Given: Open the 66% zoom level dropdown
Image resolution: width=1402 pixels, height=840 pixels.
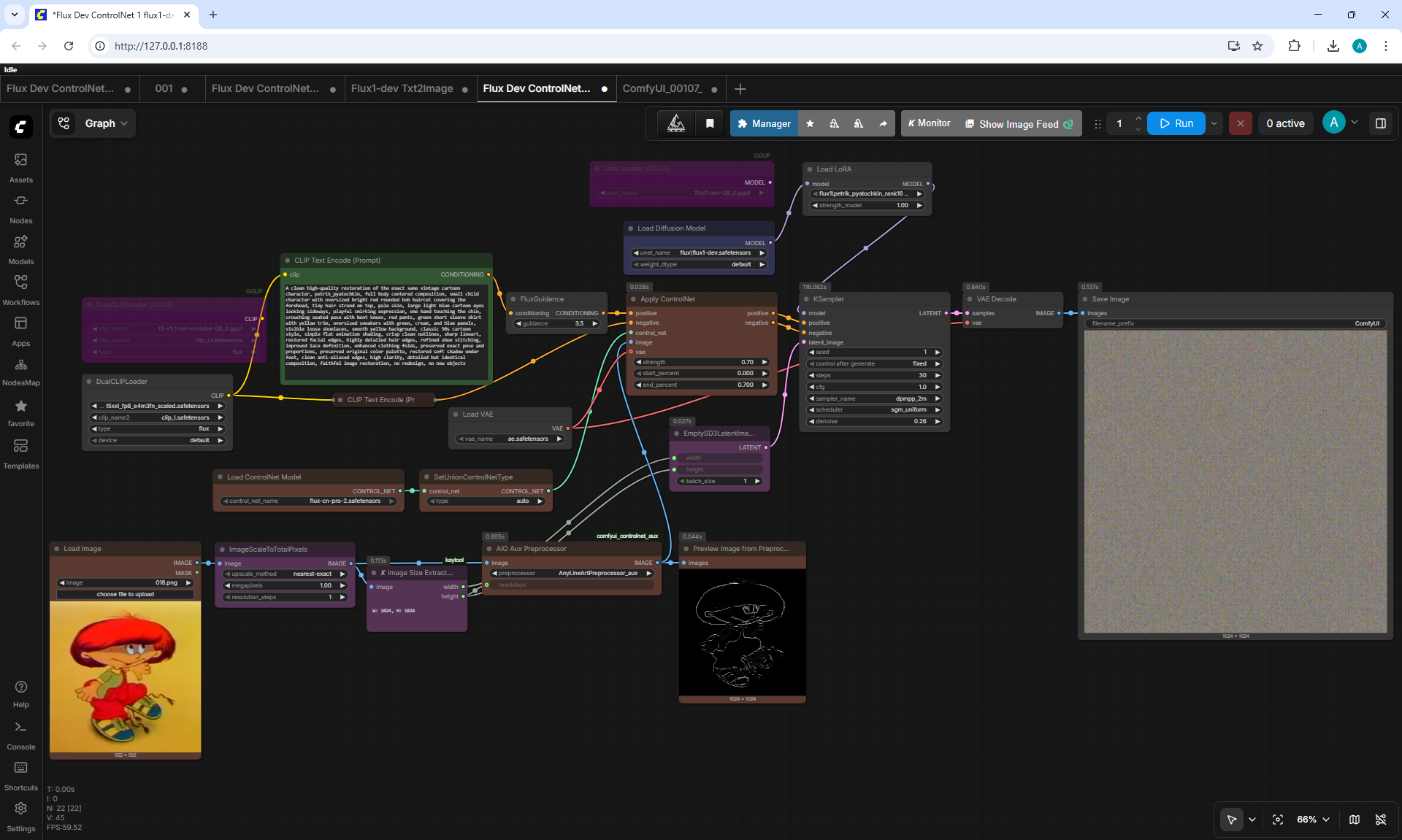Looking at the screenshot, I should pyautogui.click(x=1313, y=820).
